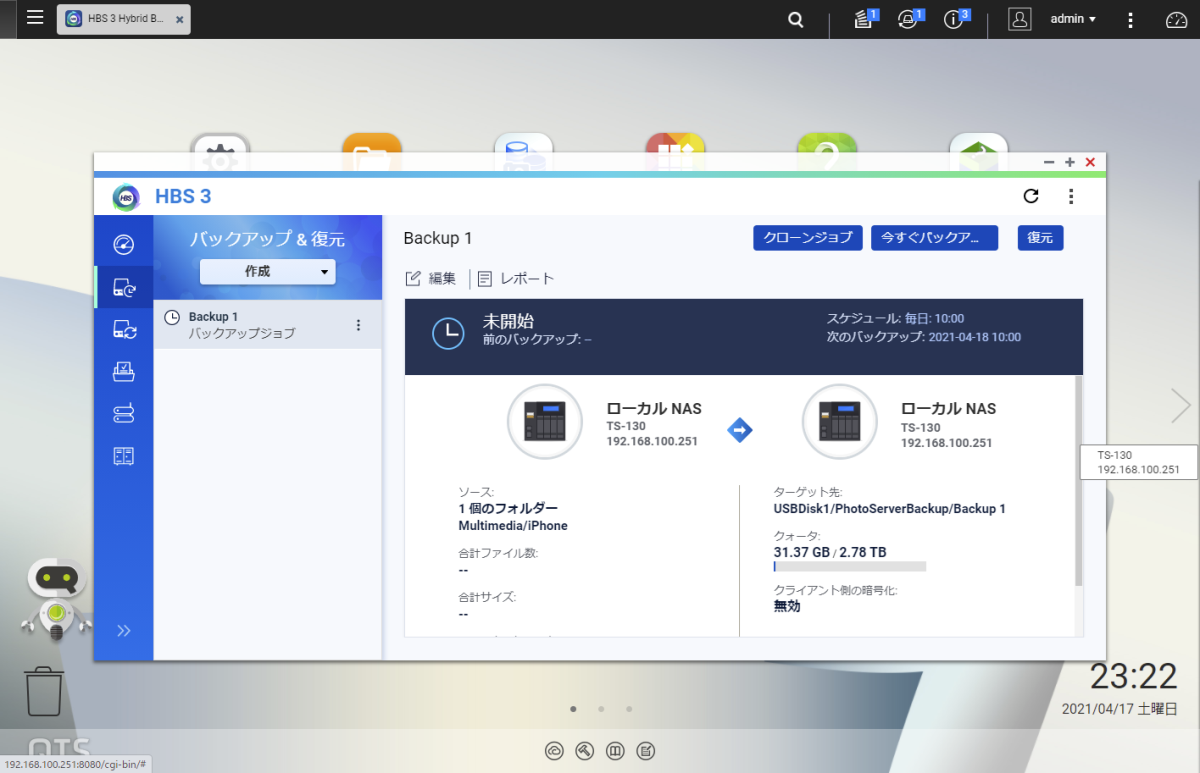Open the Services sidebar icon
This screenshot has height=773, width=1200.
tap(124, 456)
